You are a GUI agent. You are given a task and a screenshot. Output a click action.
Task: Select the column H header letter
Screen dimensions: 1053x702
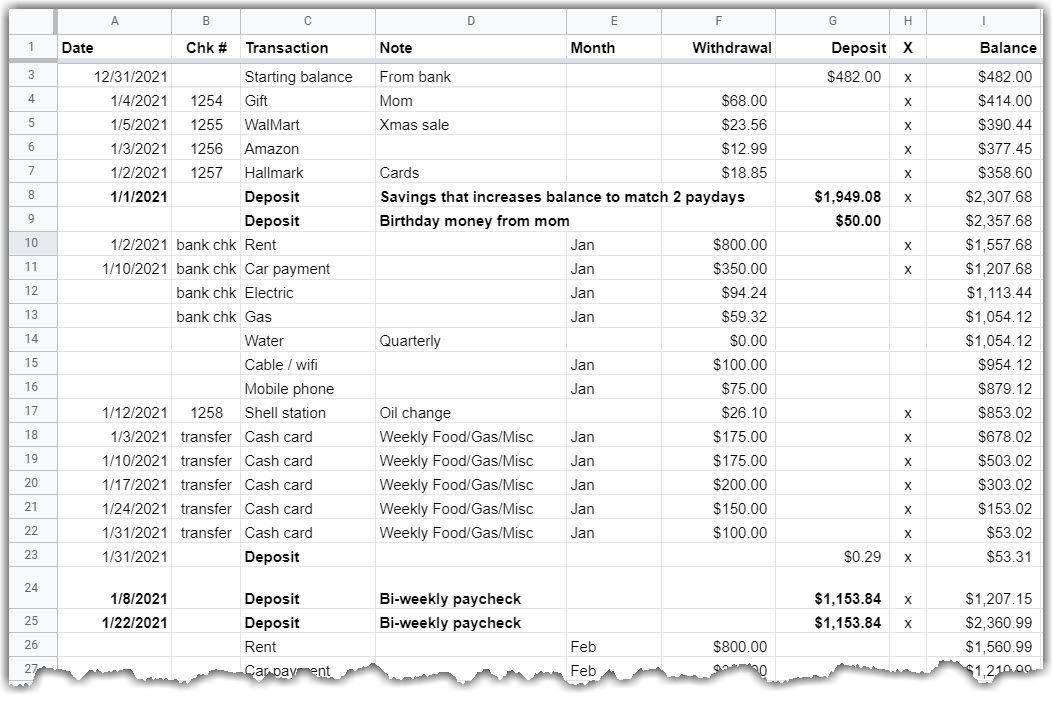pos(907,21)
